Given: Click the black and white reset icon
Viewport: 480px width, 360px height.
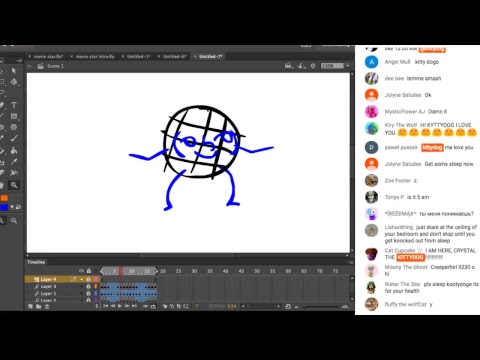Looking at the screenshot, I should click(13, 207).
